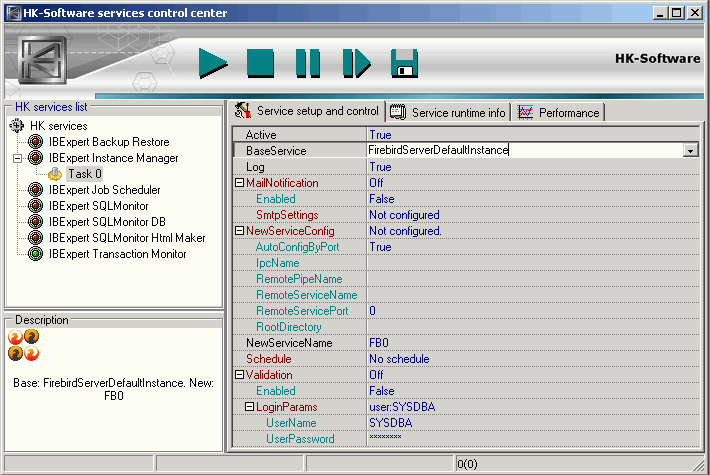The width and height of the screenshot is (710, 475).
Task: Click the NewServiceName FB0 value
Action: tap(379, 343)
